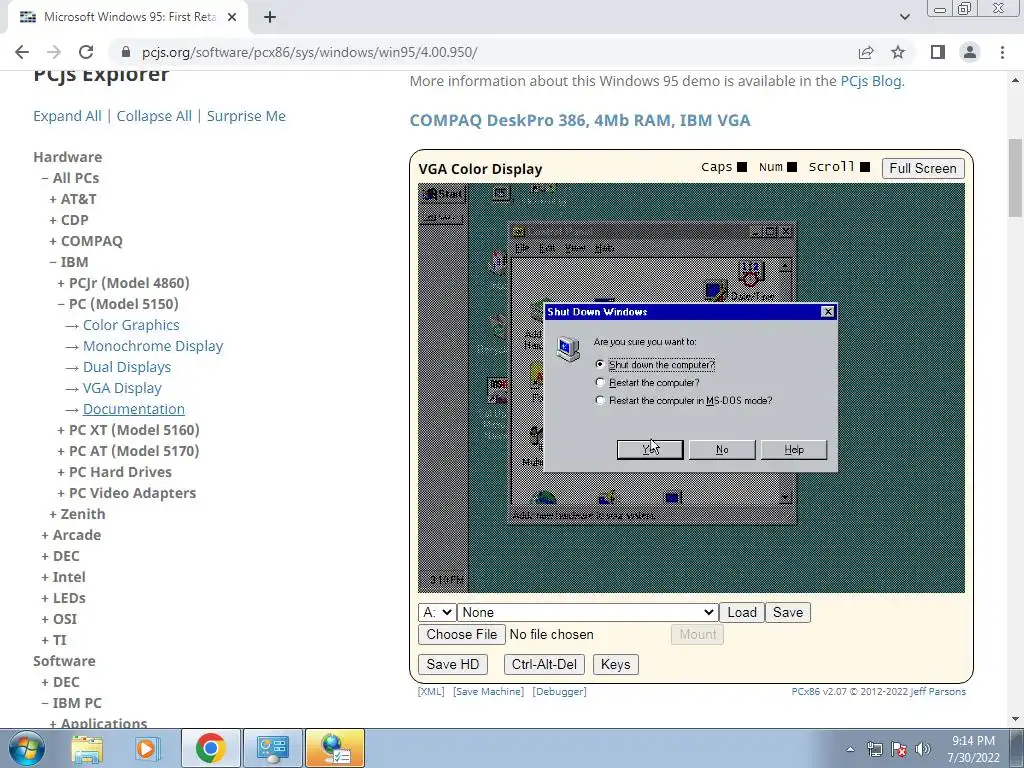The height and width of the screenshot is (768, 1024).
Task: Select 'Restart the computer?' radio option
Action: (x=600, y=383)
